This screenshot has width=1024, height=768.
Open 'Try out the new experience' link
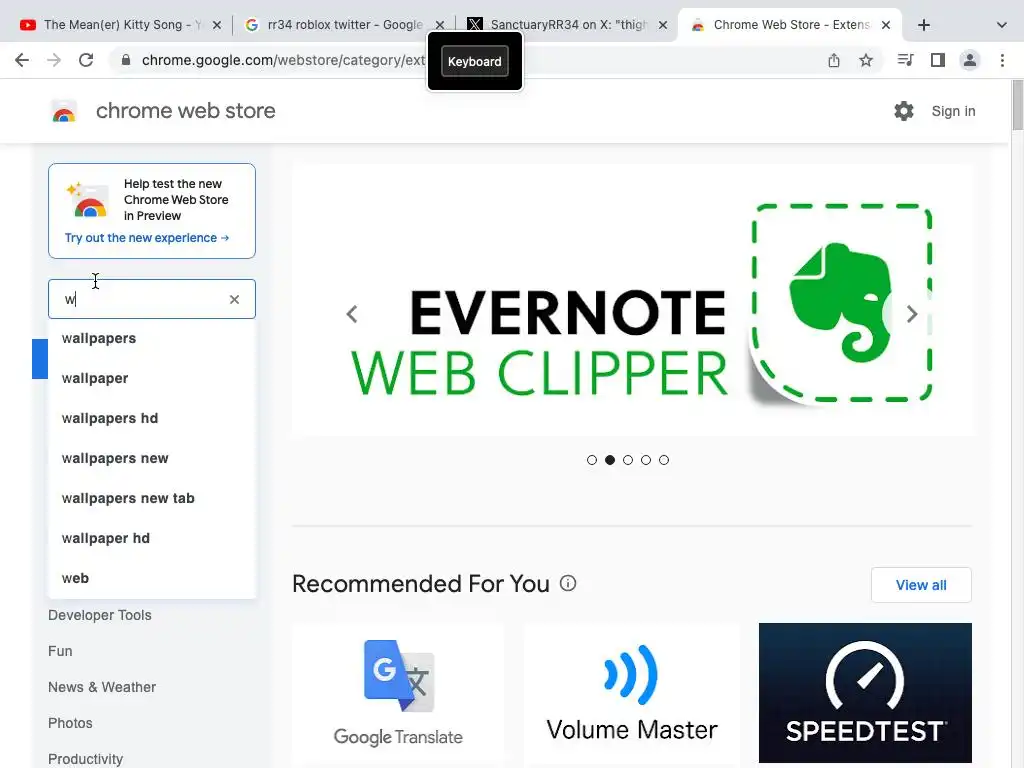click(x=147, y=238)
